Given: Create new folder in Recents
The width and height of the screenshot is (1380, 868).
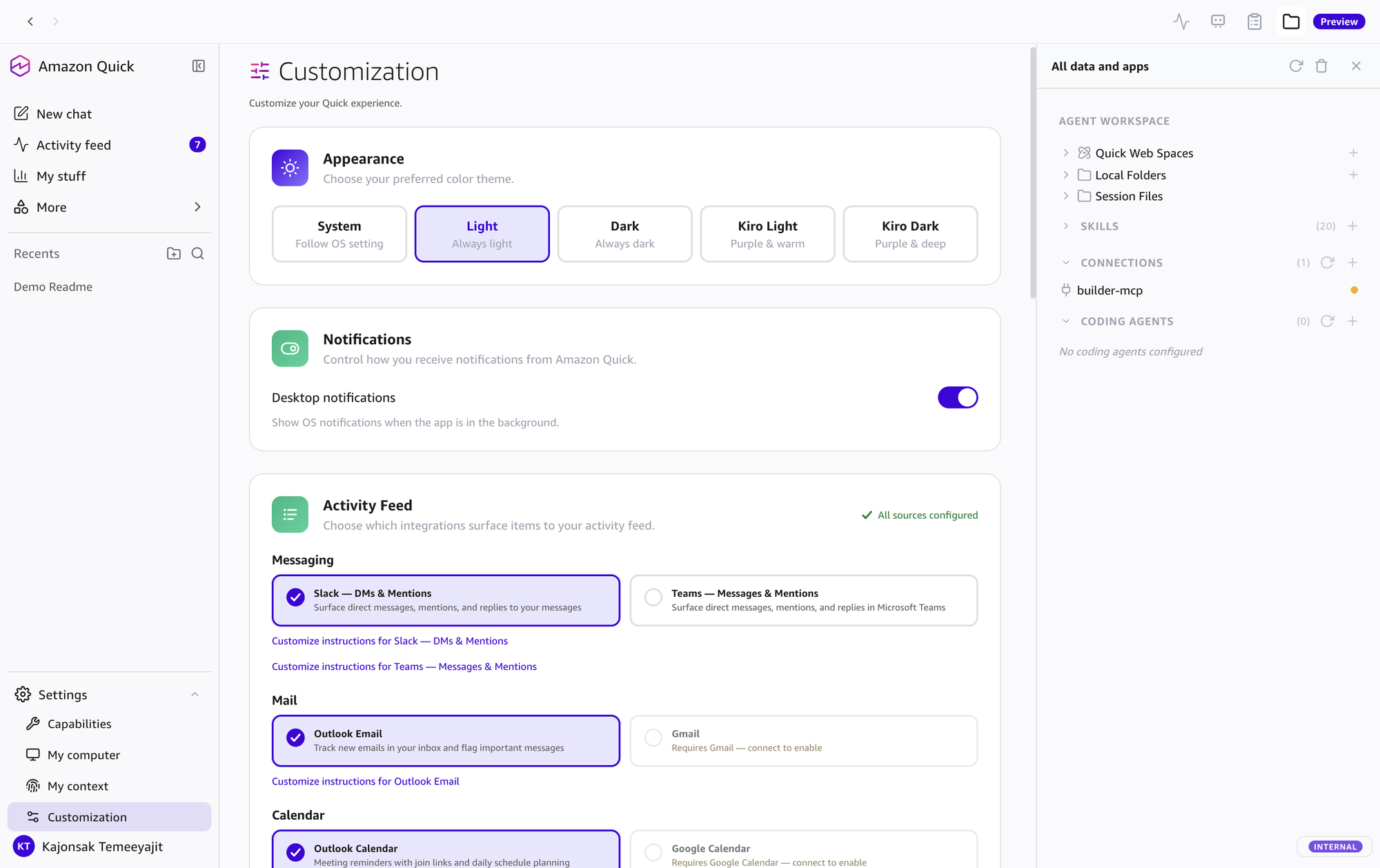Looking at the screenshot, I should pos(174,254).
